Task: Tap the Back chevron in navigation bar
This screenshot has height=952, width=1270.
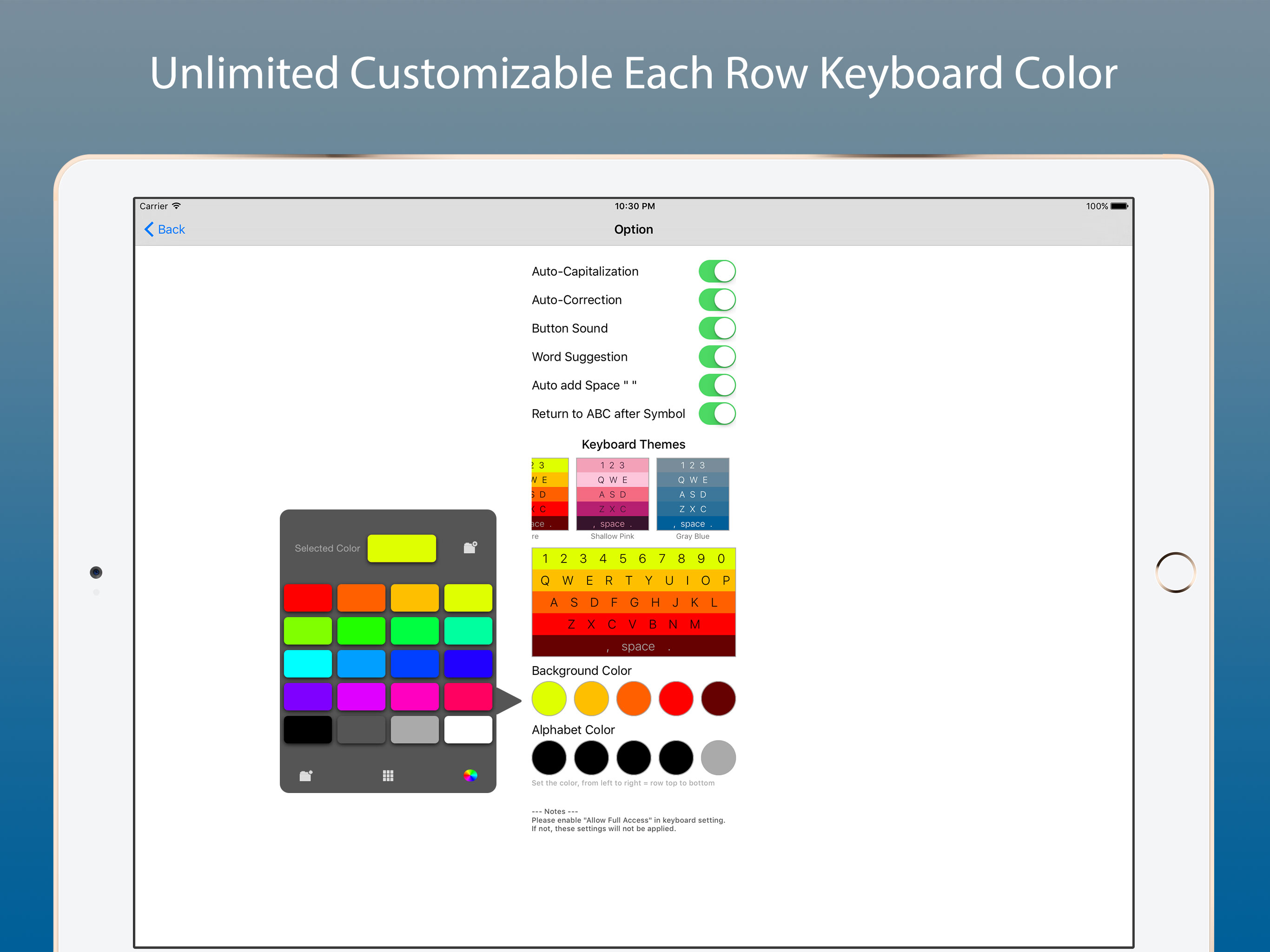Action: pyautogui.click(x=149, y=229)
